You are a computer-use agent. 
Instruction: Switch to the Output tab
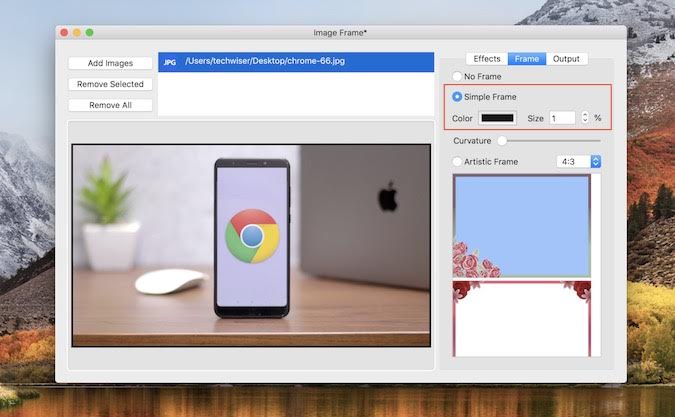pos(566,59)
